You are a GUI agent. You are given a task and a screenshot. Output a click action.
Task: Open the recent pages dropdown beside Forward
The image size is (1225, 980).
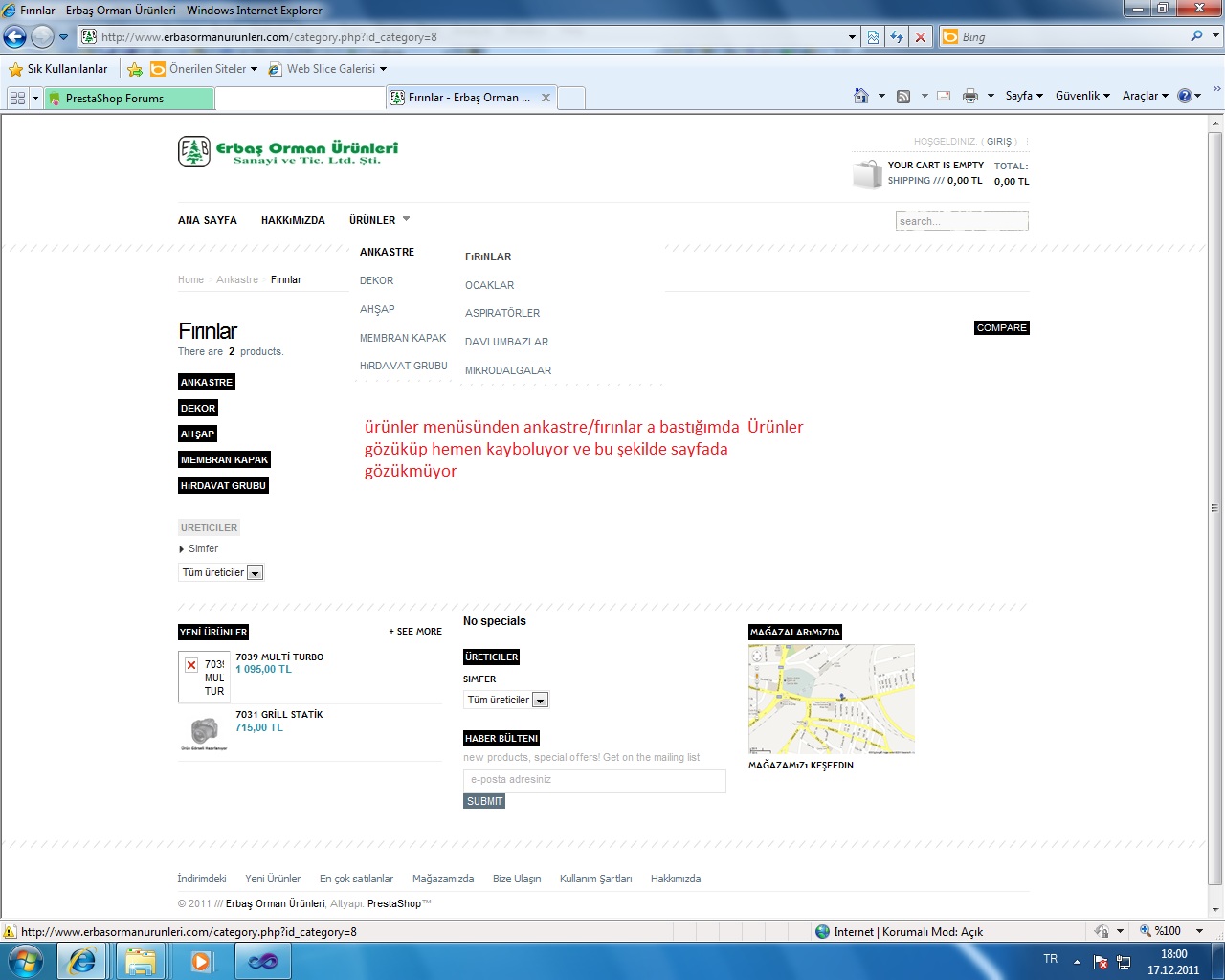pyautogui.click(x=63, y=37)
